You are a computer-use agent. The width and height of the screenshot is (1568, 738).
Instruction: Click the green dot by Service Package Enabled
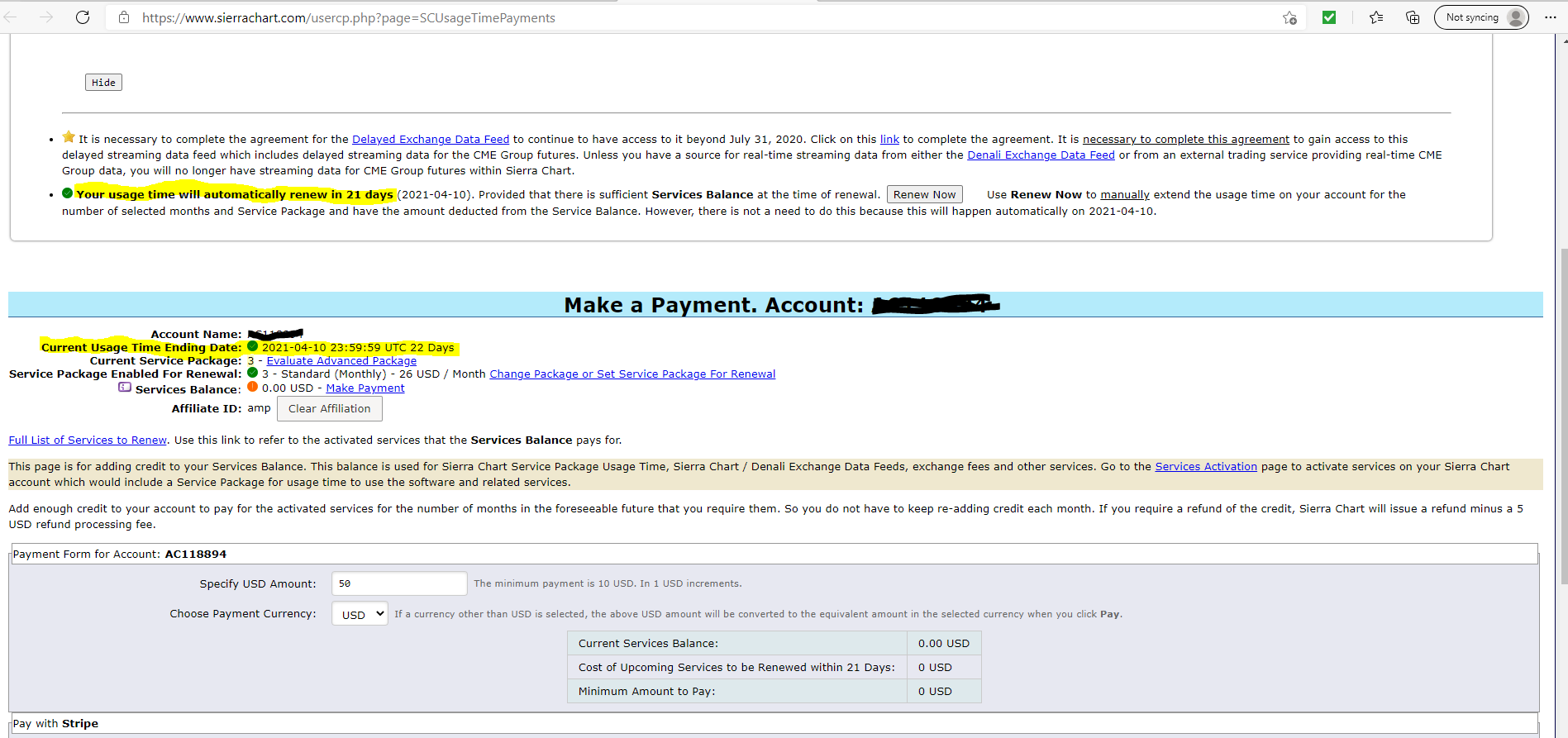(253, 373)
